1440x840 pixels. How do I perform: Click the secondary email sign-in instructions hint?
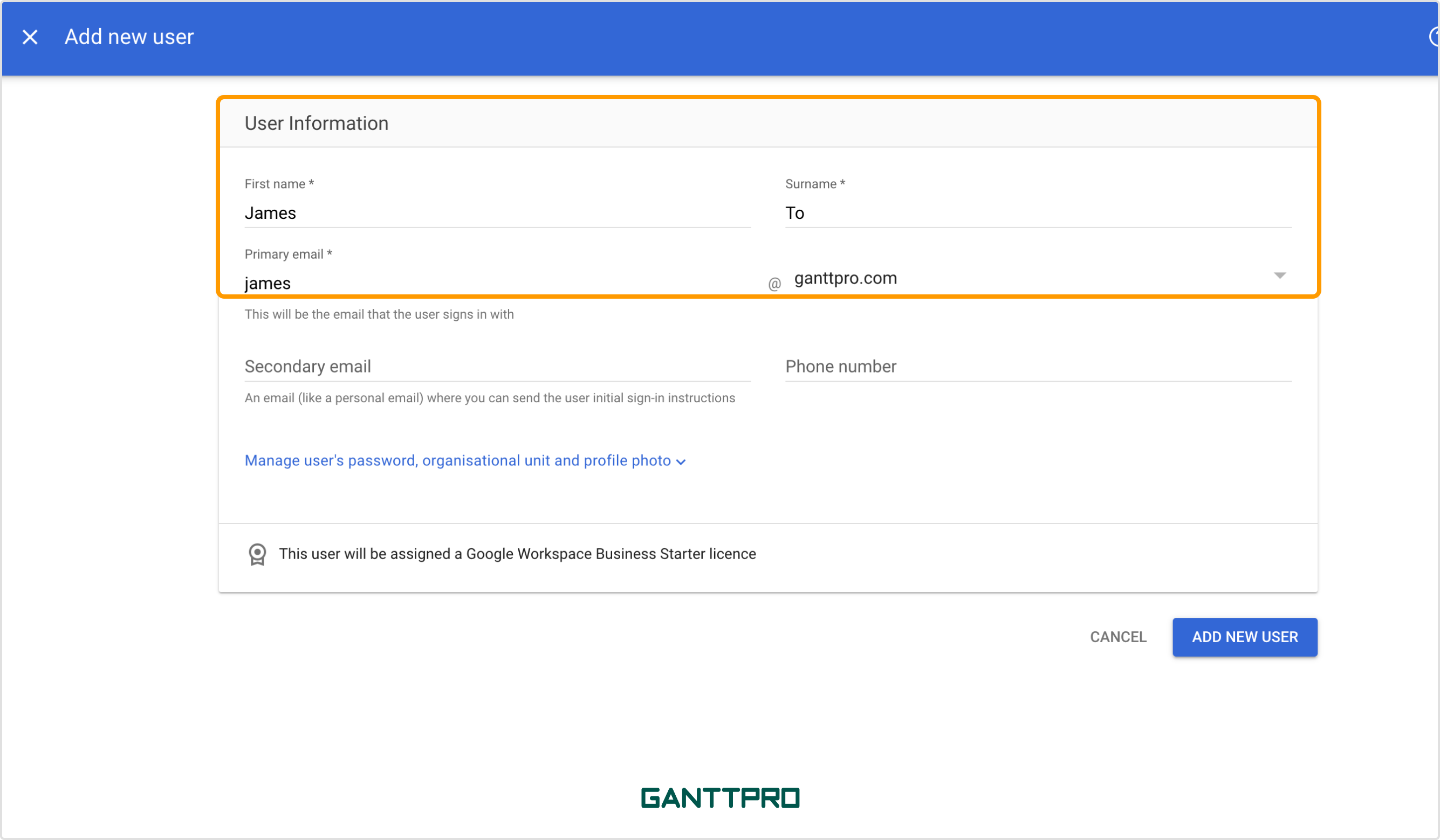click(x=490, y=398)
